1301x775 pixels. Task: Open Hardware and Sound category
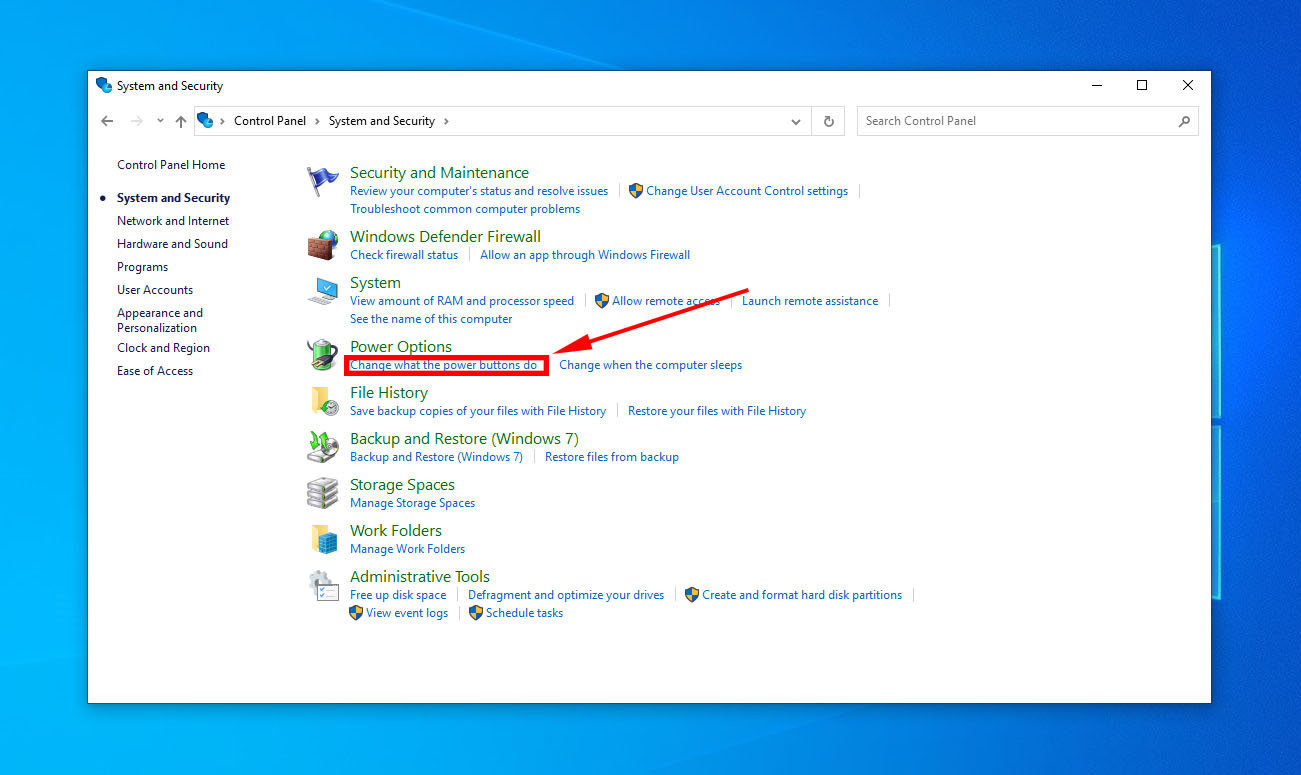coord(172,244)
